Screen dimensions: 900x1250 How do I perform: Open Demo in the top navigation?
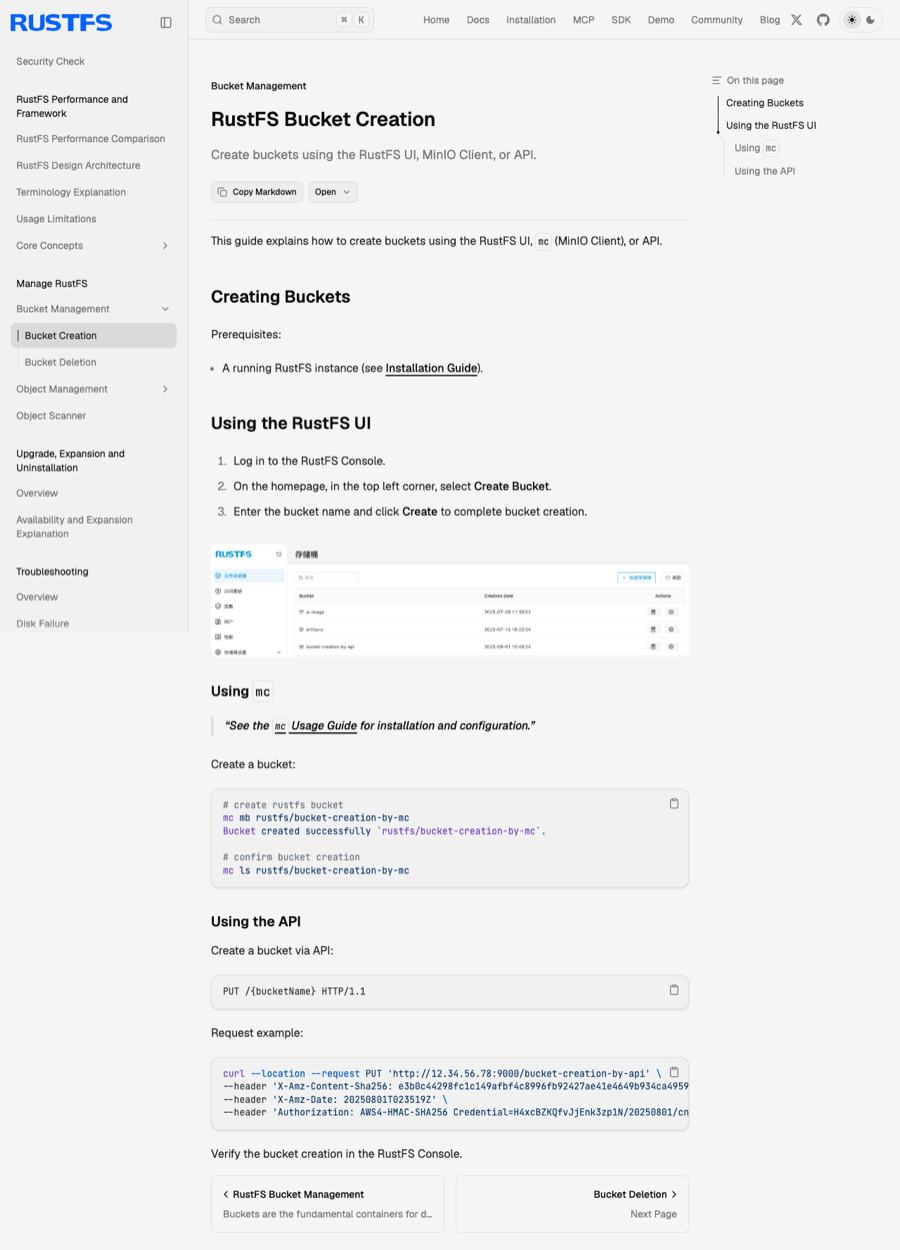(x=661, y=20)
